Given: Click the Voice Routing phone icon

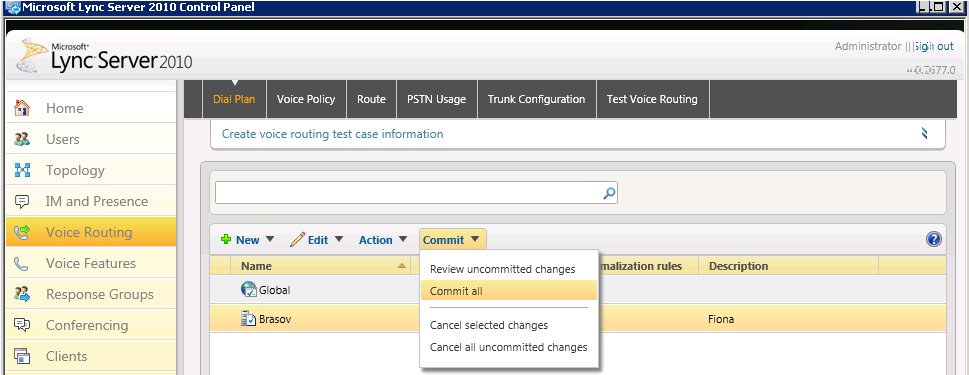Looking at the screenshot, I should click(22, 232).
